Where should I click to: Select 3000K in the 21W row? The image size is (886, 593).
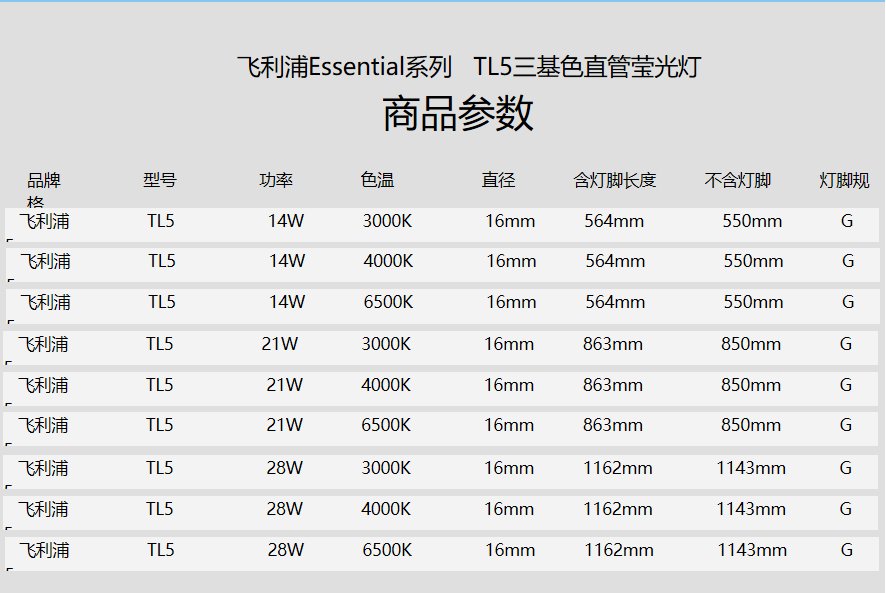(386, 344)
